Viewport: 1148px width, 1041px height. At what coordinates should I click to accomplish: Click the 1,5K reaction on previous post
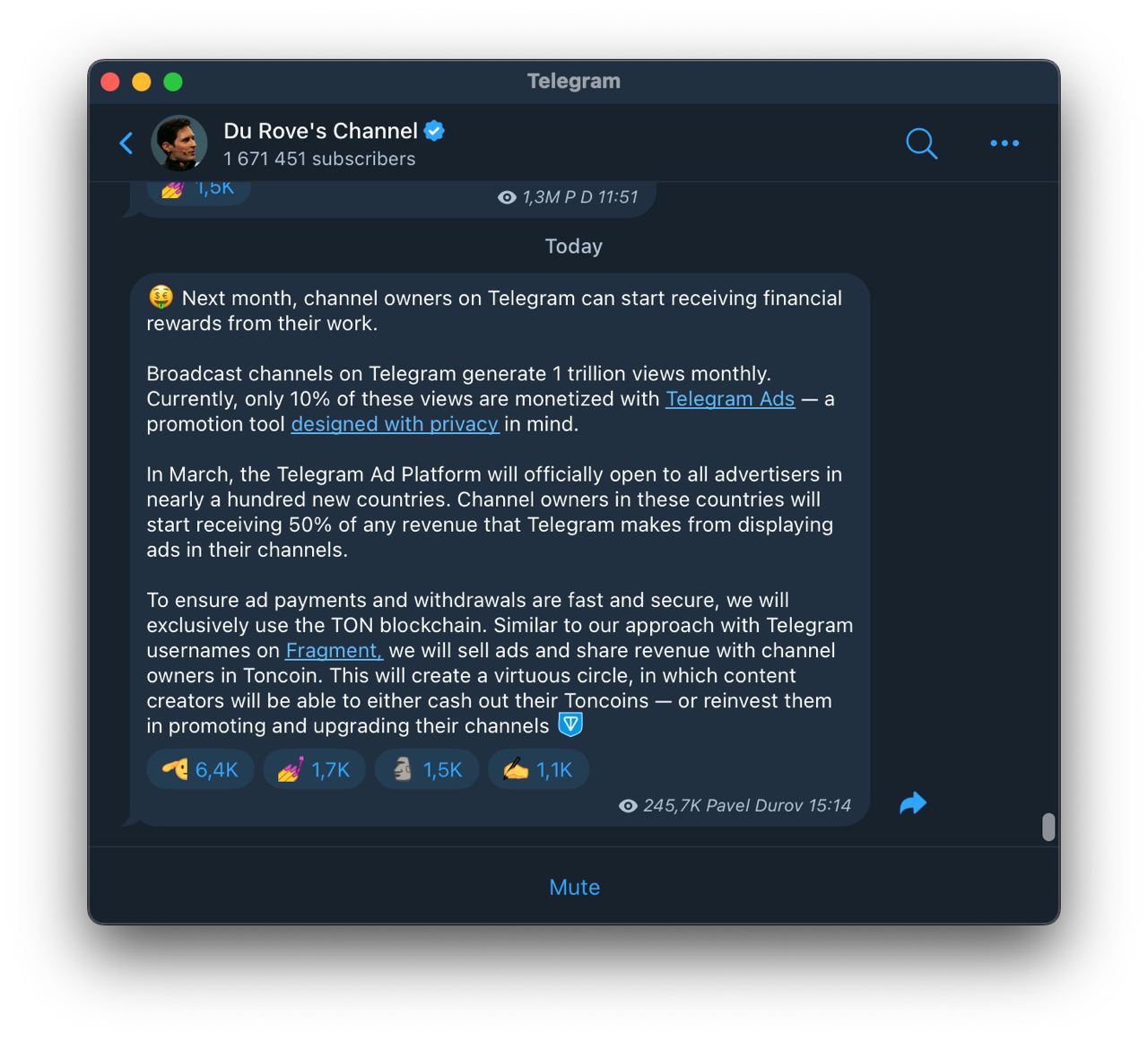pyautogui.click(x=198, y=189)
